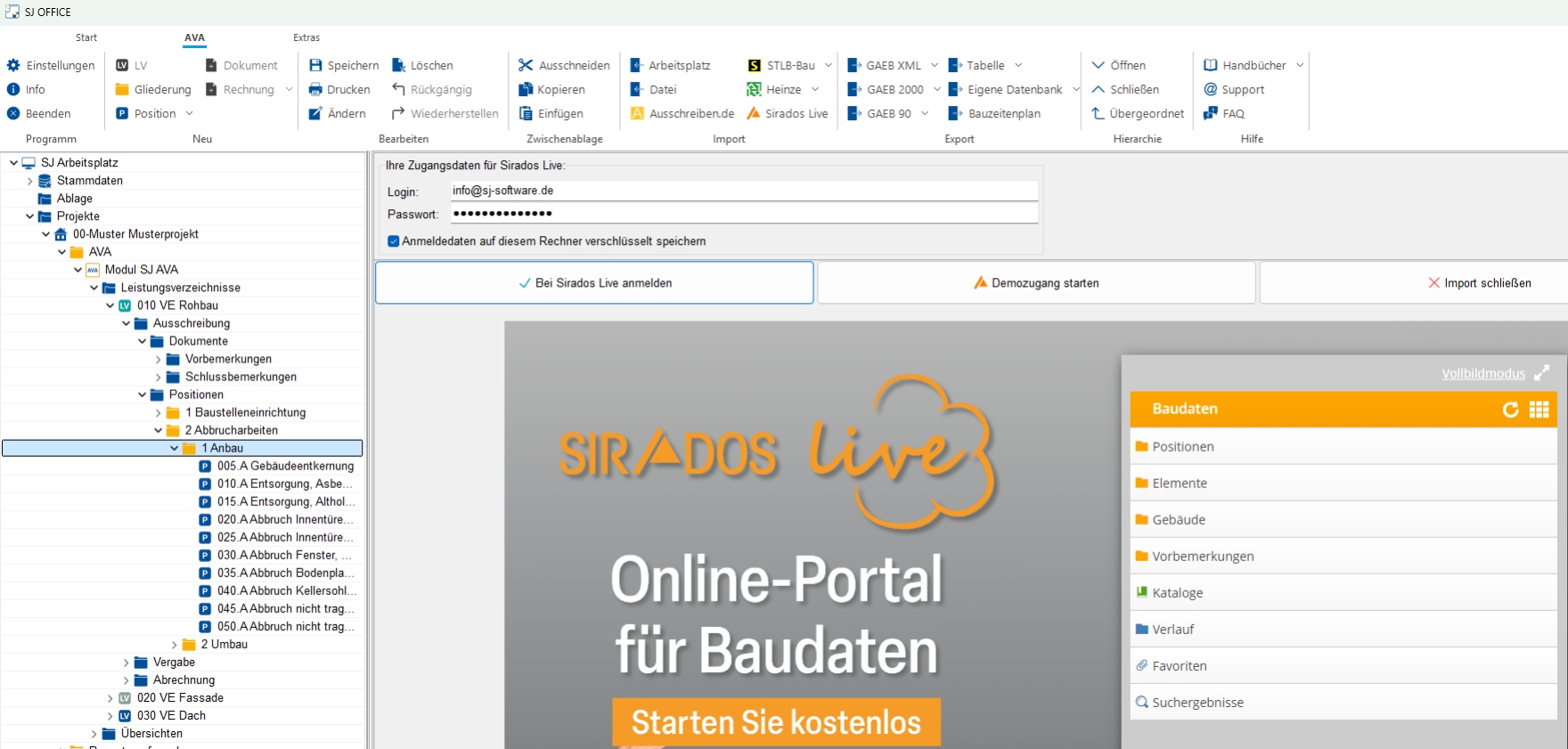Viewport: 1568px width, 749px height.
Task: Expand the 020 VE Fassade node
Action: tap(110, 697)
